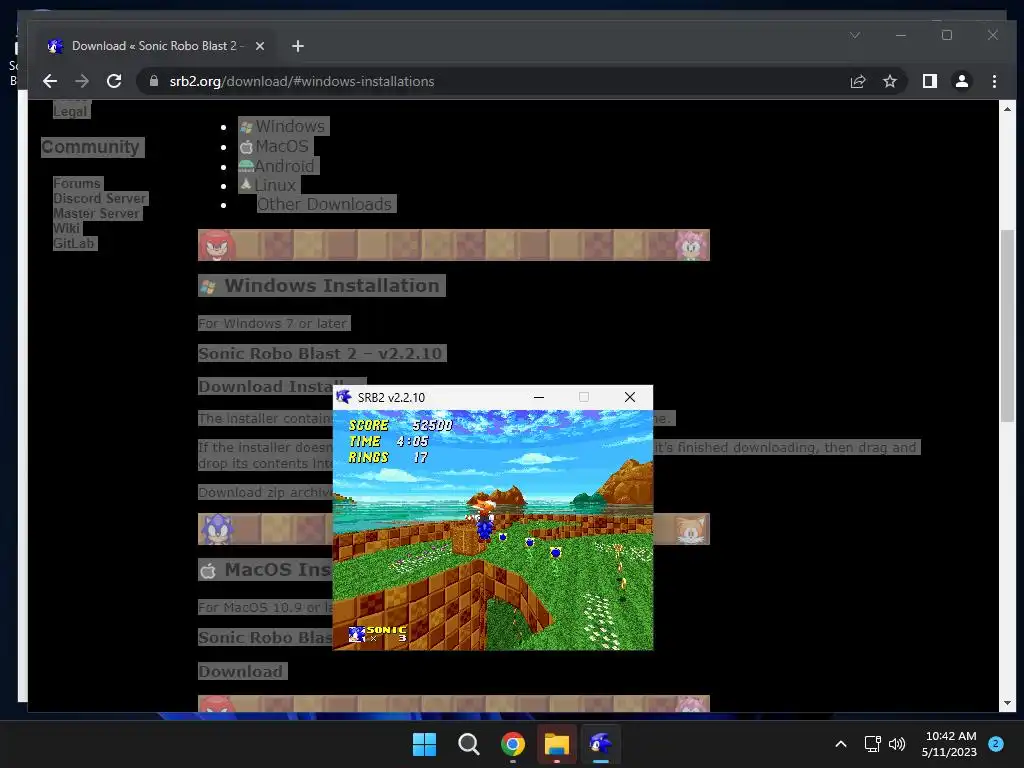Open the GitLab link in sidebar

[74, 244]
